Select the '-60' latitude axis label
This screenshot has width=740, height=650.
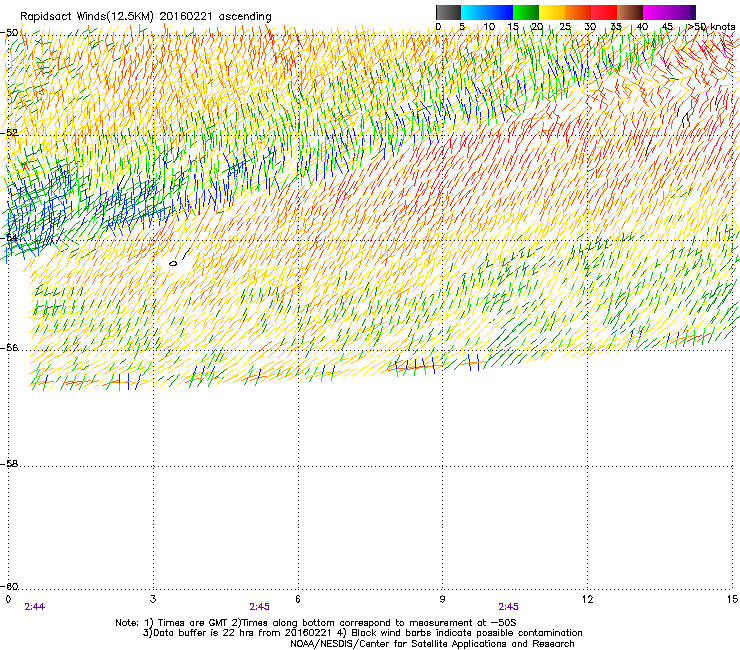[10, 587]
